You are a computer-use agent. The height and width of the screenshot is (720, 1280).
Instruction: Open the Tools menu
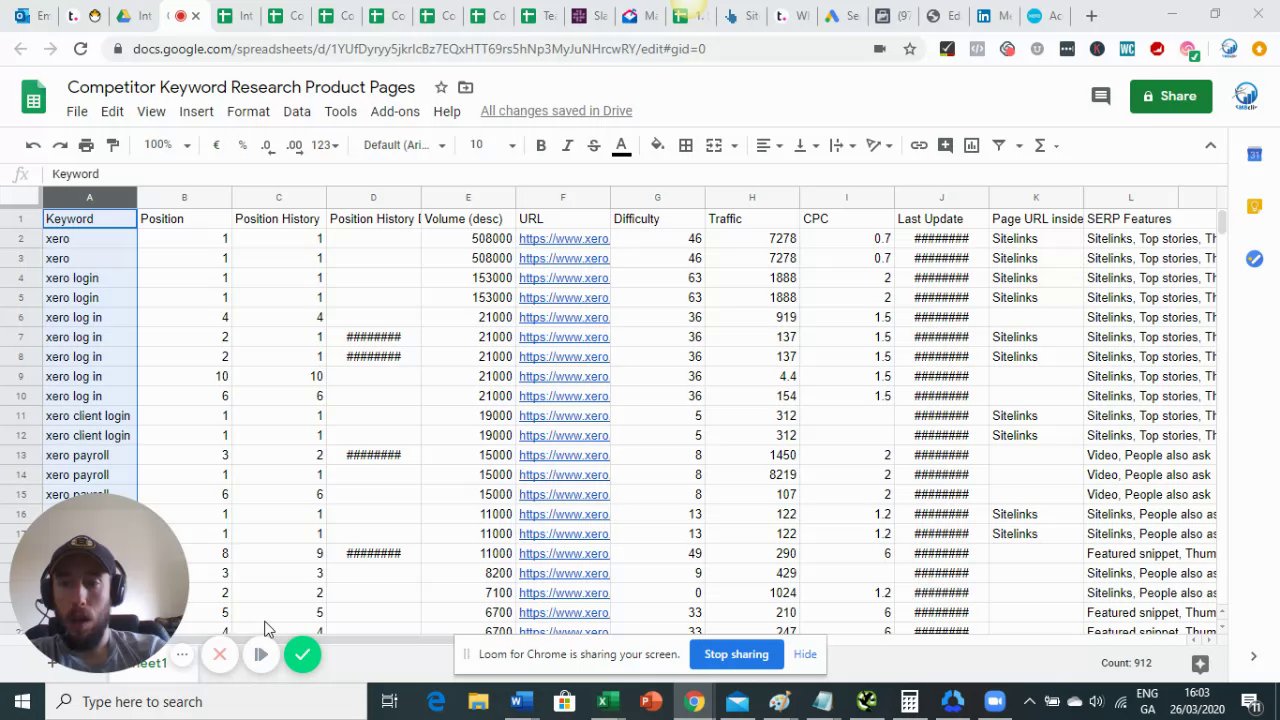click(x=340, y=111)
